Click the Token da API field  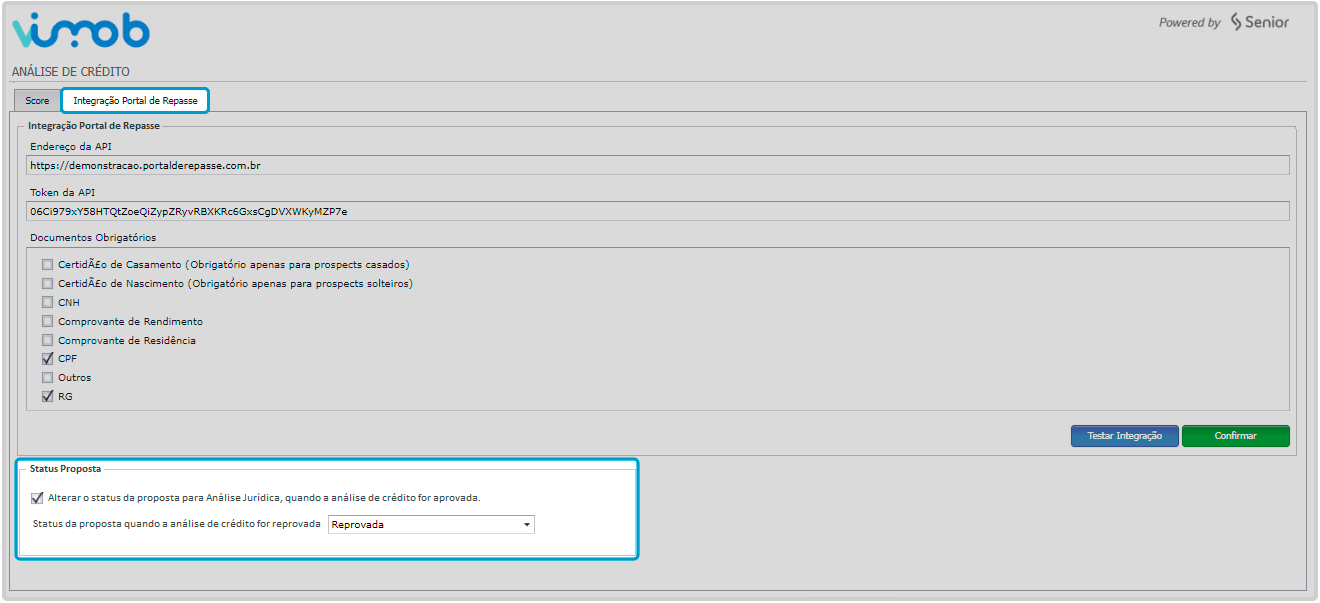(658, 211)
